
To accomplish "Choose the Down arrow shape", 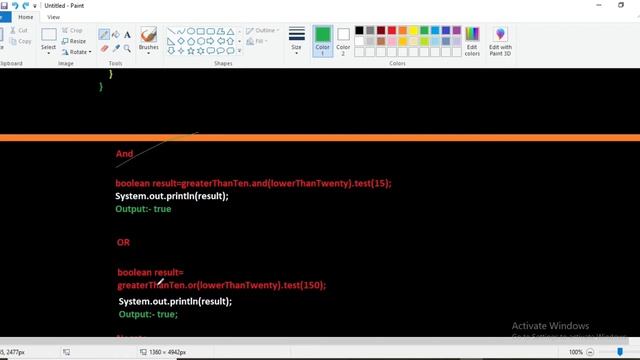I will pyautogui.click(x=171, y=51).
